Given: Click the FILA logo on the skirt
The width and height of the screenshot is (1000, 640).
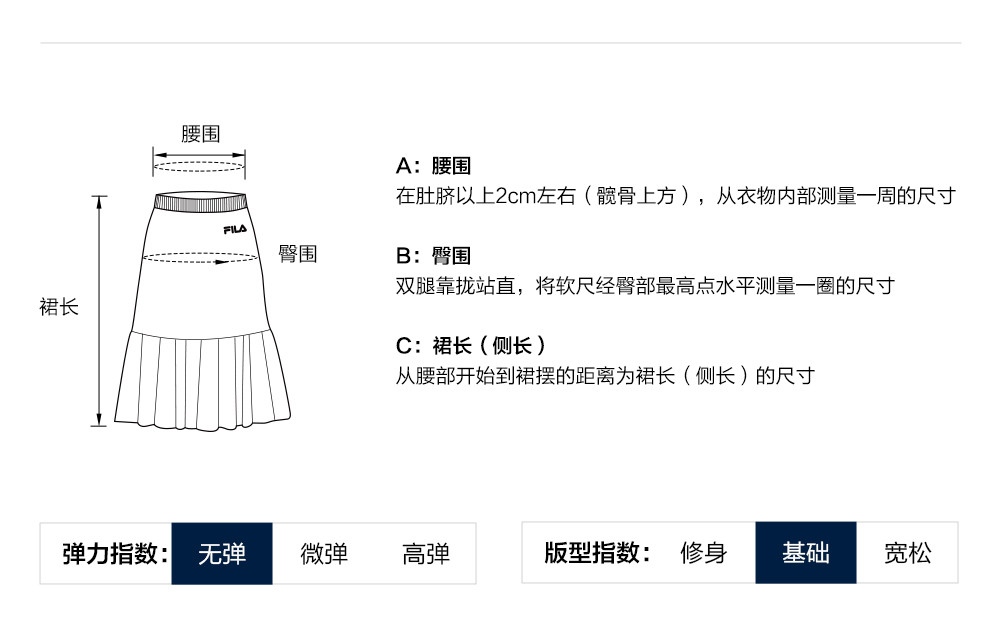Looking at the screenshot, I should coord(235,230).
